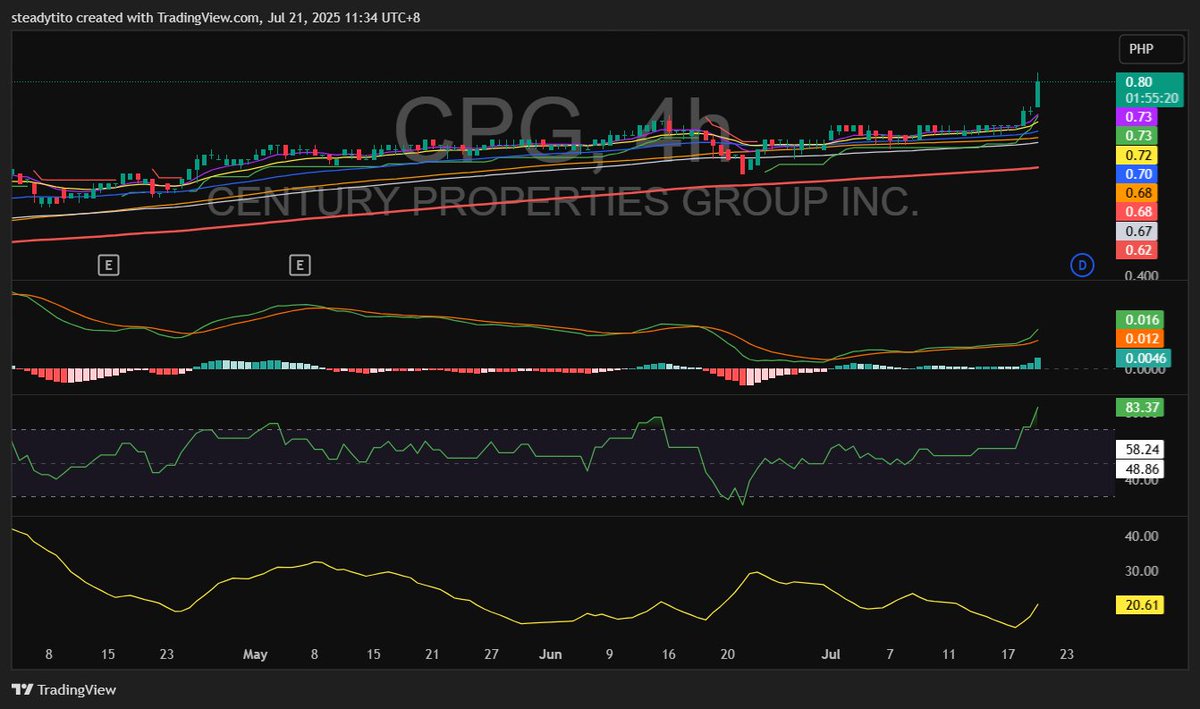Select the RSI level label 58.24
Viewport: 1200px width, 709px height.
click(1142, 450)
